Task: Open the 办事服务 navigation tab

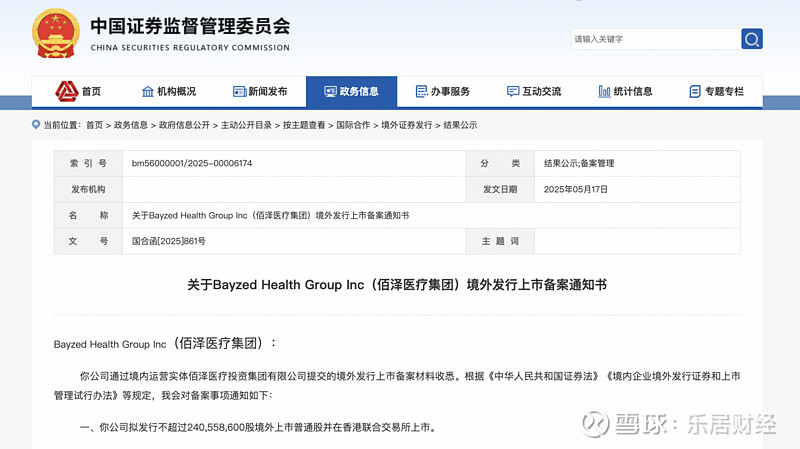Action: point(443,91)
